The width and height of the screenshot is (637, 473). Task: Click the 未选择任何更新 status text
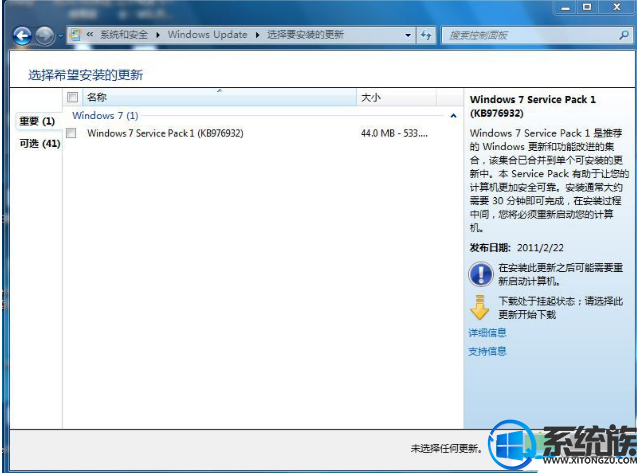(446, 448)
